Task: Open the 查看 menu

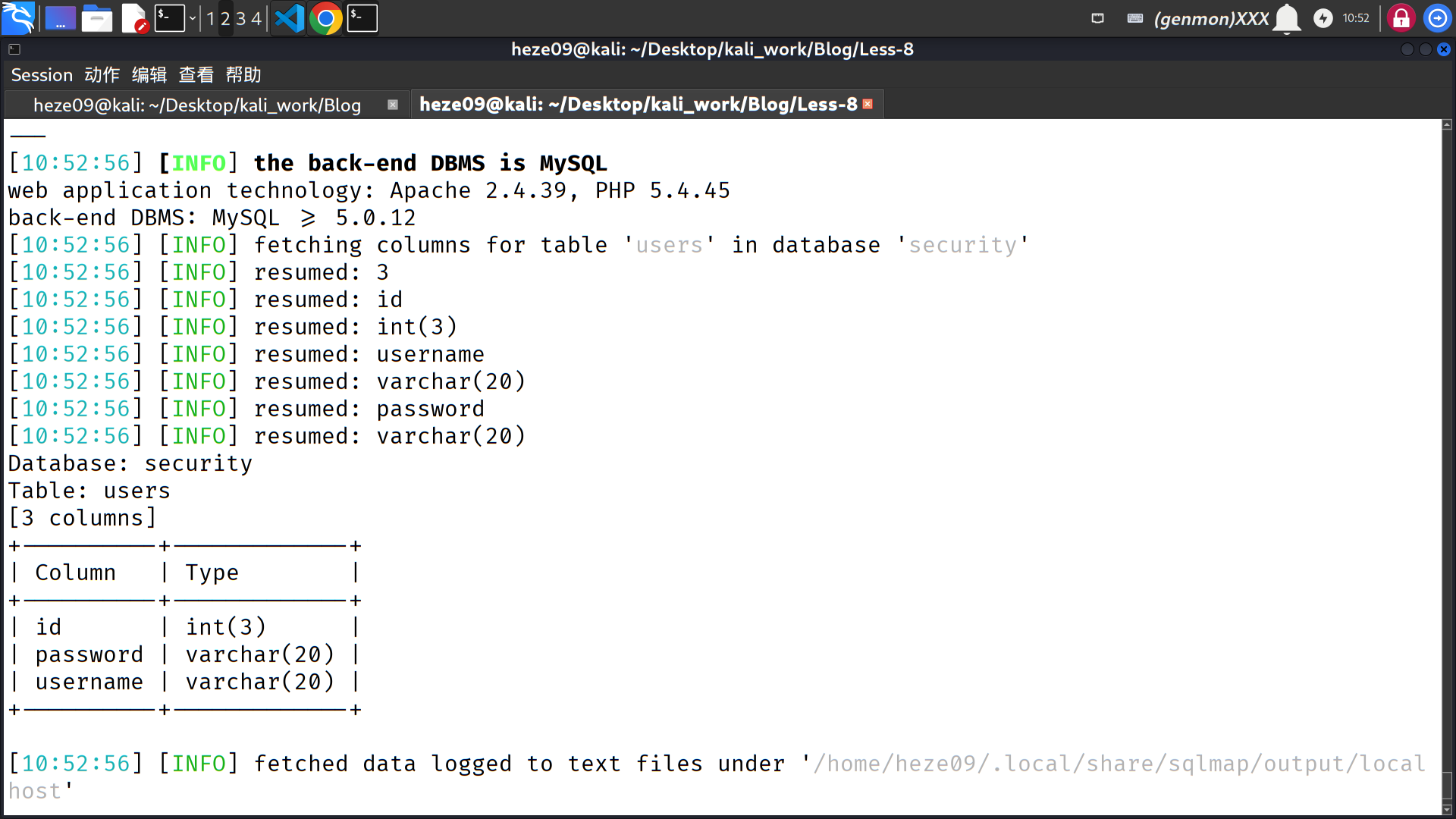Action: (x=196, y=75)
